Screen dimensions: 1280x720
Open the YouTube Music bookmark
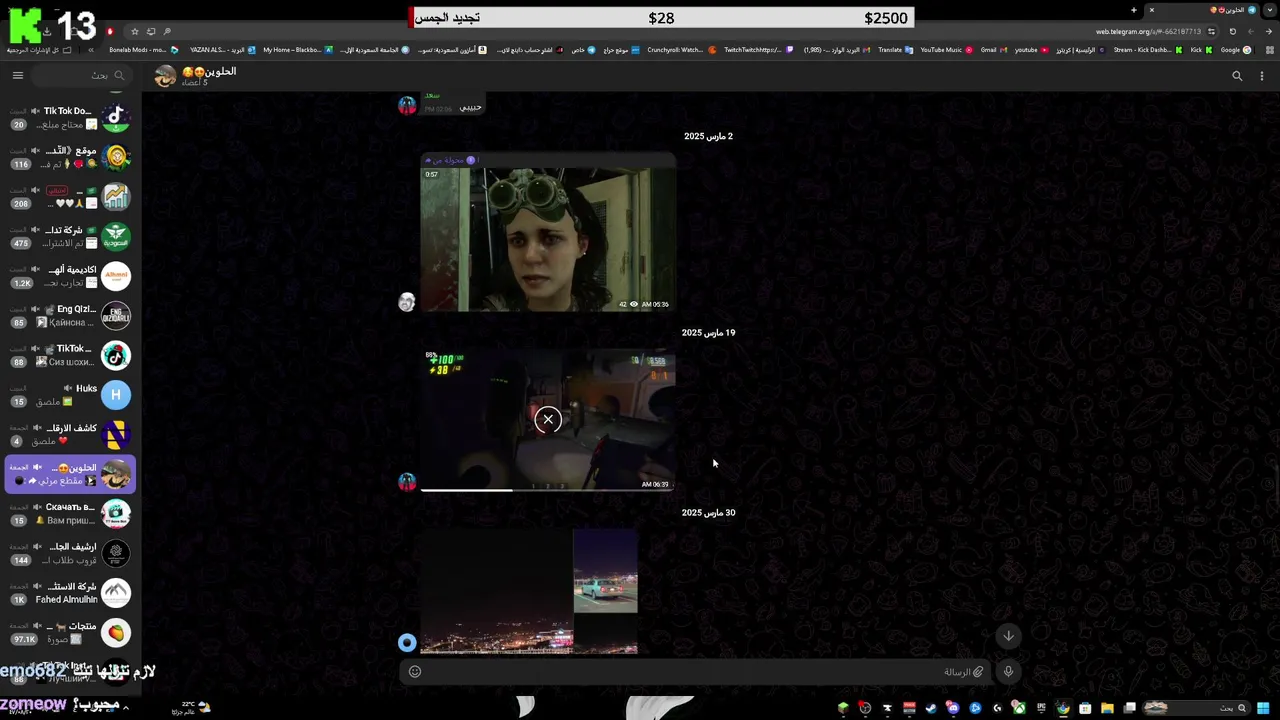[946, 50]
